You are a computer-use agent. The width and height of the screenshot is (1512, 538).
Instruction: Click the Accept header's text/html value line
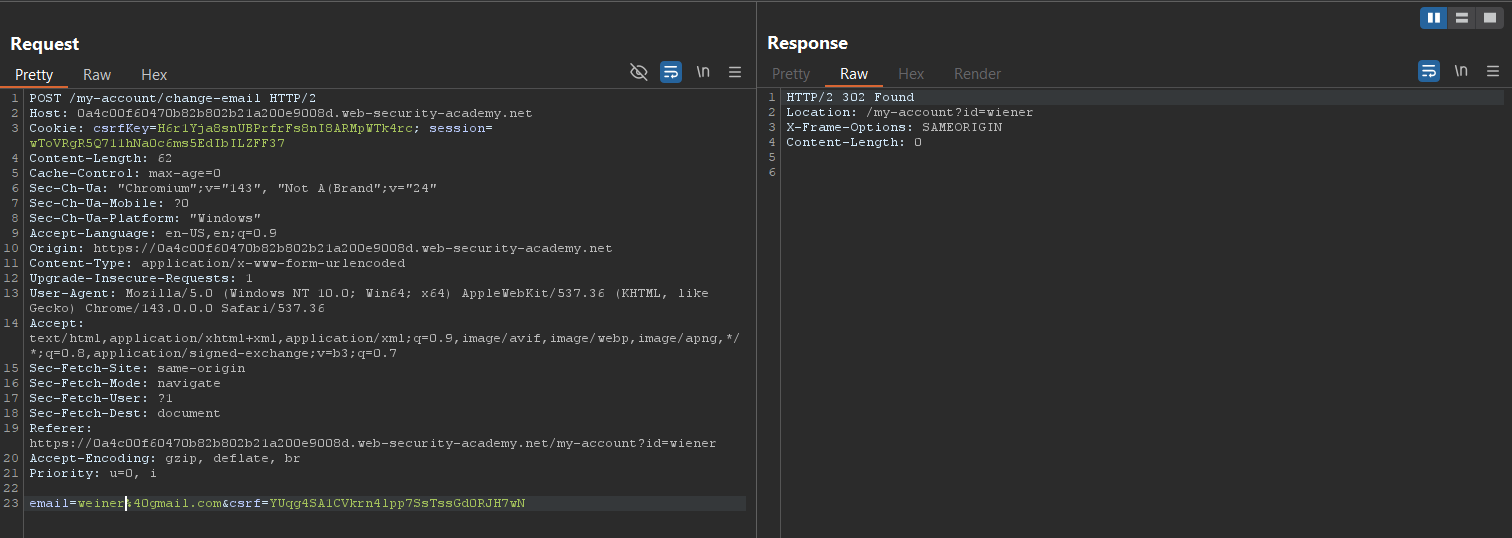coord(385,338)
